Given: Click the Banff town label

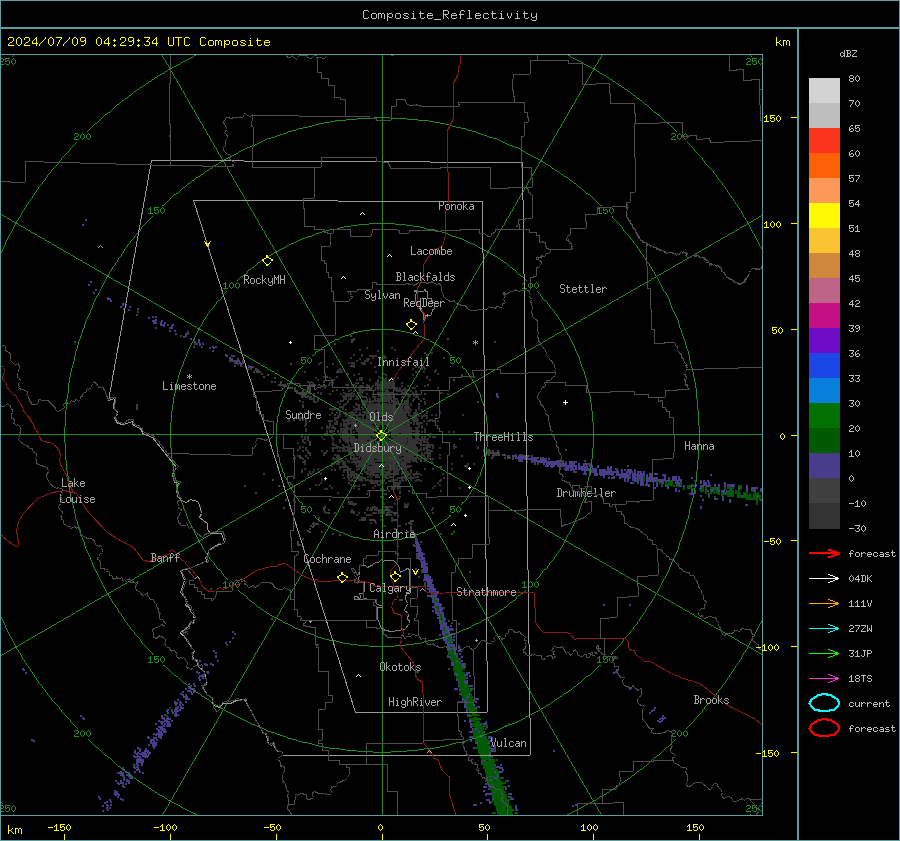Looking at the screenshot, I should point(165,557).
